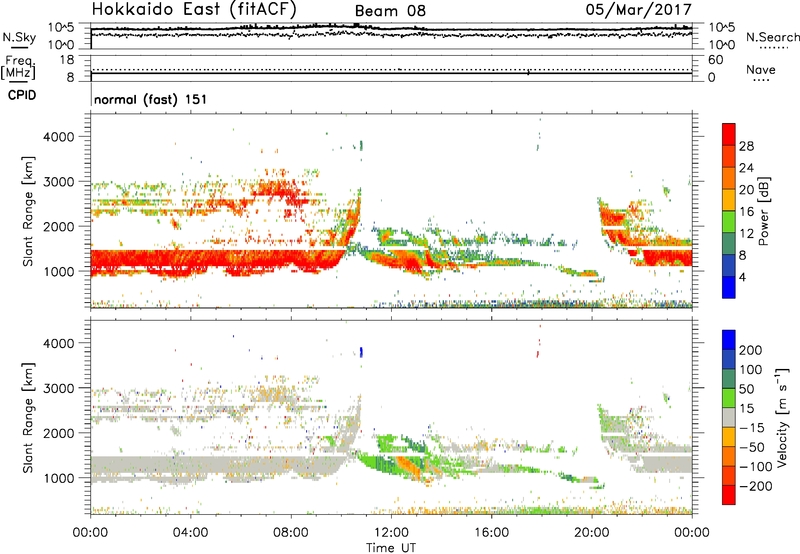Click the "04:00" time axis label
Screen dimensions: 800x554
(190, 533)
